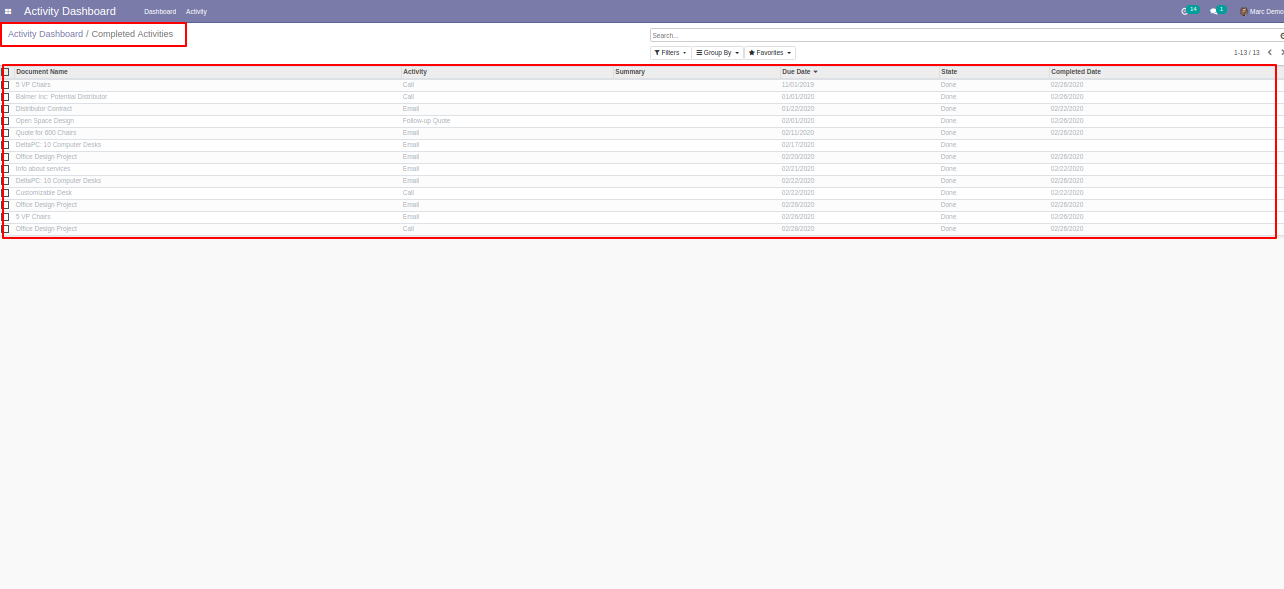Image resolution: width=1284 pixels, height=589 pixels.
Task: Expand the Filters dropdown
Action: tap(670, 52)
